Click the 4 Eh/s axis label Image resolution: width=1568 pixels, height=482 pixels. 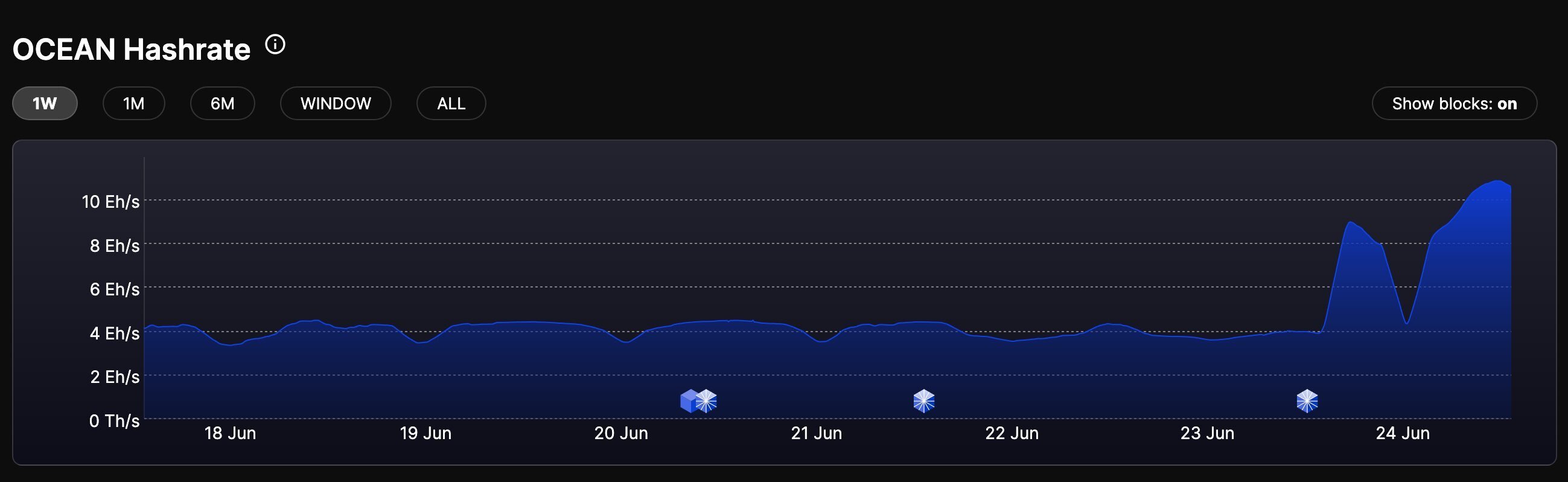pyautogui.click(x=115, y=333)
